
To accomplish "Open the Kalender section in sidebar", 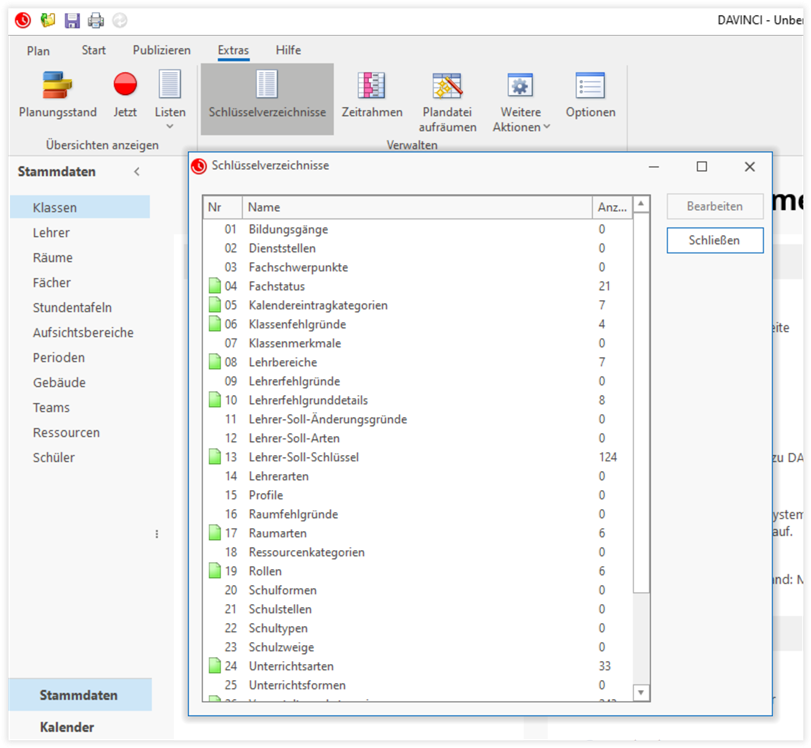I will (x=67, y=727).
